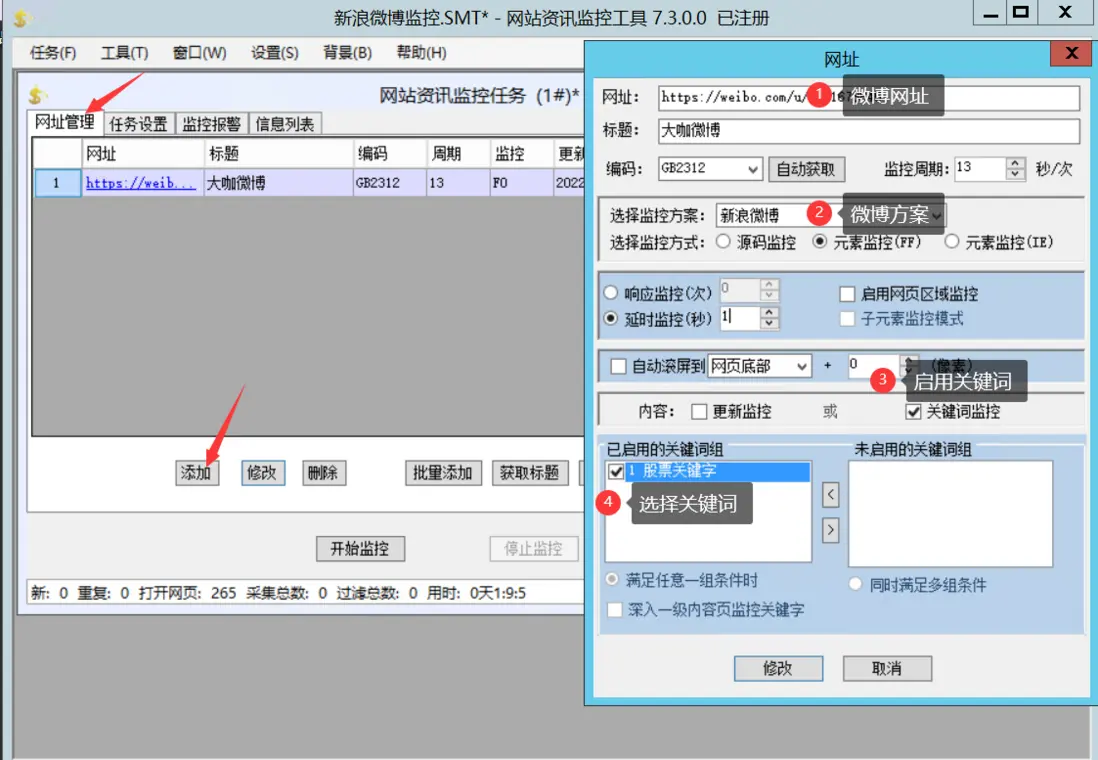This screenshot has width=1098, height=760.
Task: Click the 批量添加 batch add button
Action: 442,472
